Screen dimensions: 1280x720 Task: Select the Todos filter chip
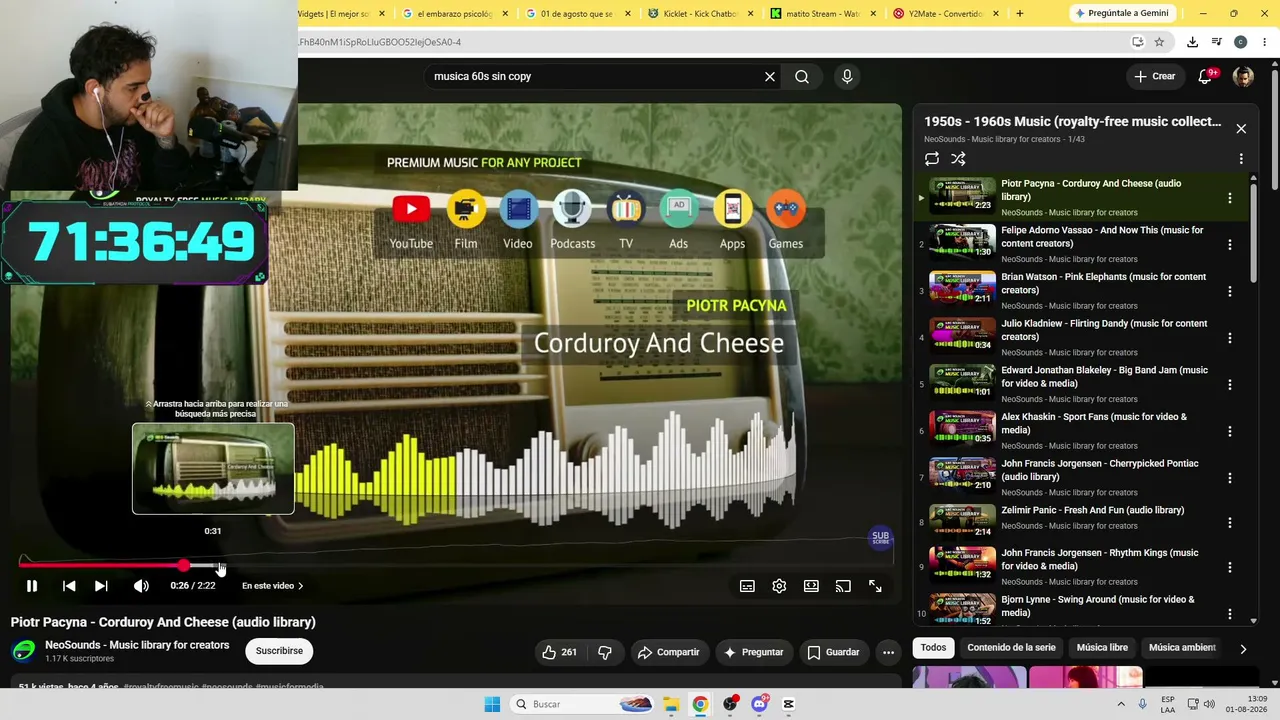pyautogui.click(x=933, y=648)
